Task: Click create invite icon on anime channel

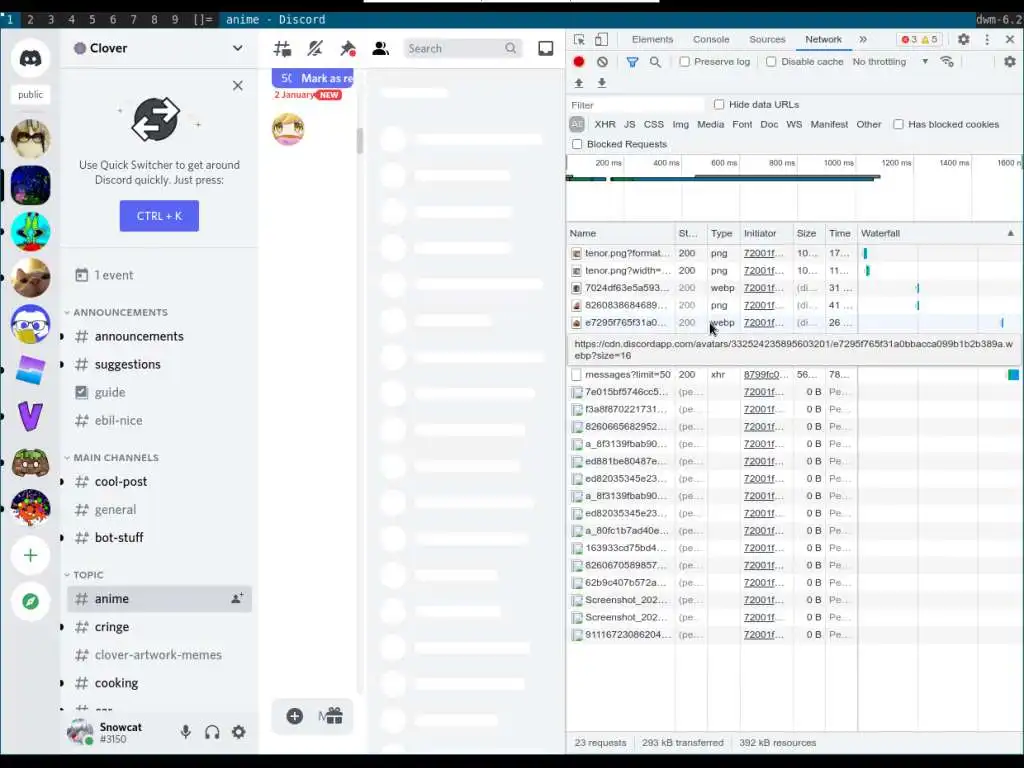Action: [237, 598]
